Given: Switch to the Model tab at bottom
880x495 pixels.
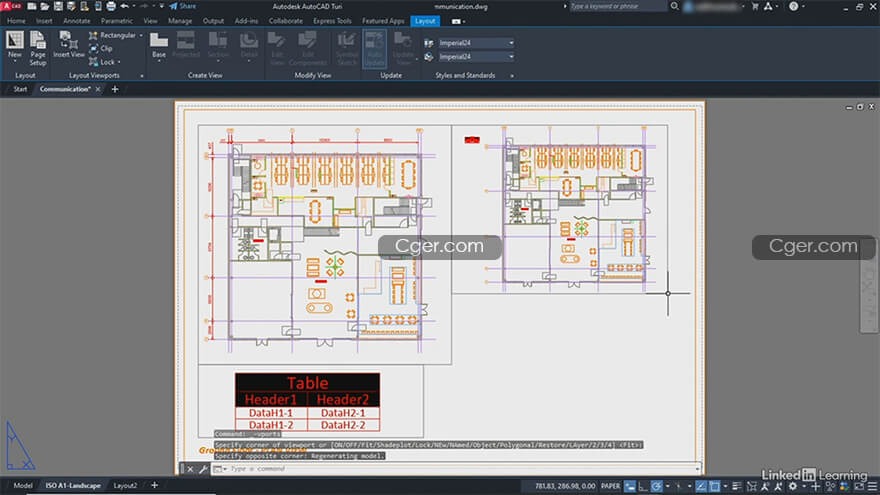Looking at the screenshot, I should coord(23,485).
